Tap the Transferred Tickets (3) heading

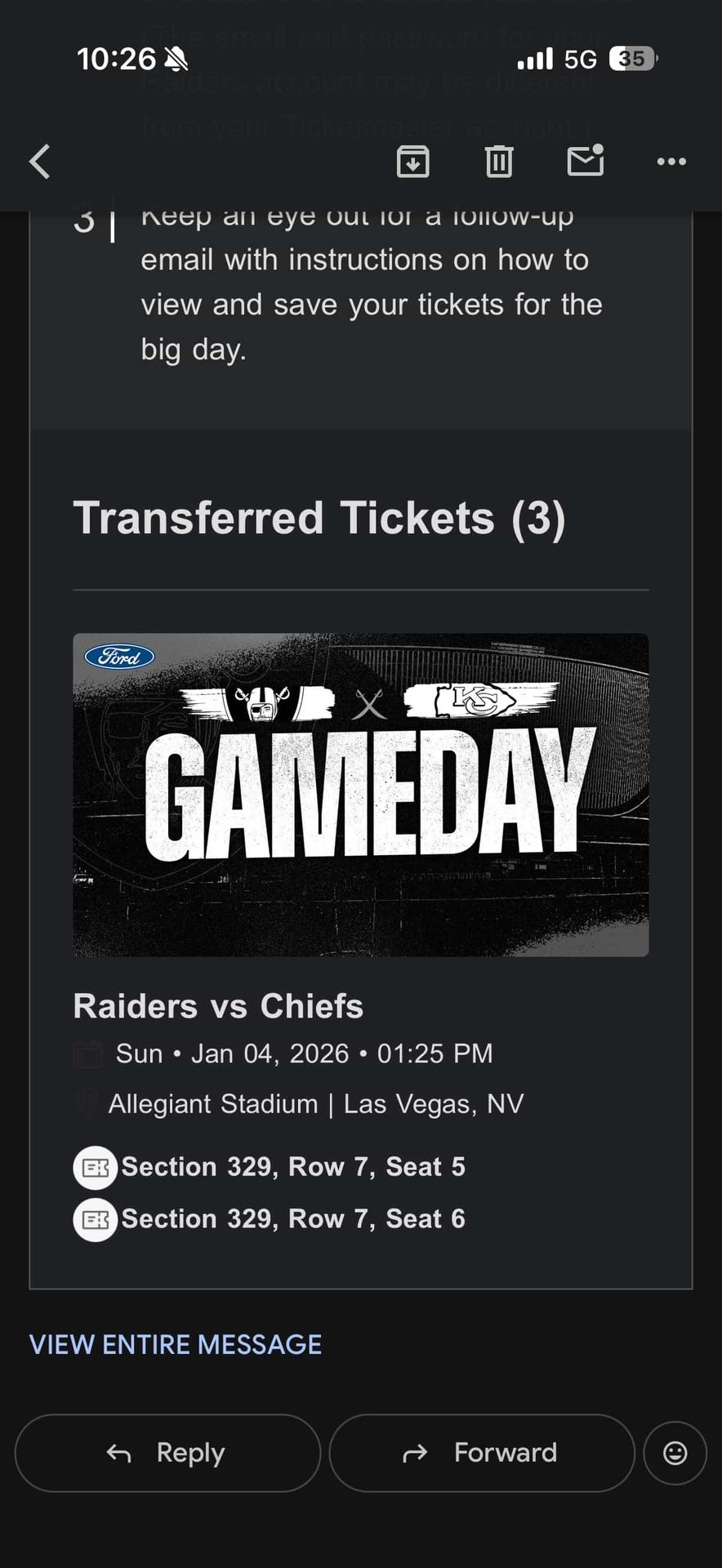tap(319, 518)
